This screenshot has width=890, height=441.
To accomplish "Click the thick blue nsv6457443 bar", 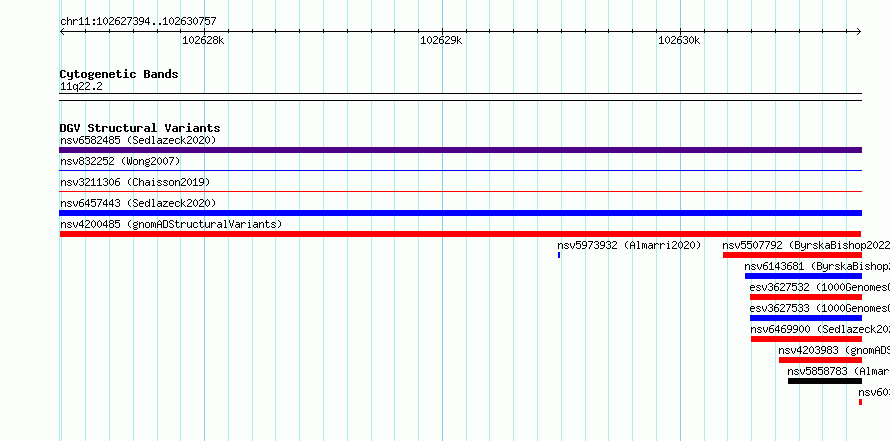I will pos(460,213).
